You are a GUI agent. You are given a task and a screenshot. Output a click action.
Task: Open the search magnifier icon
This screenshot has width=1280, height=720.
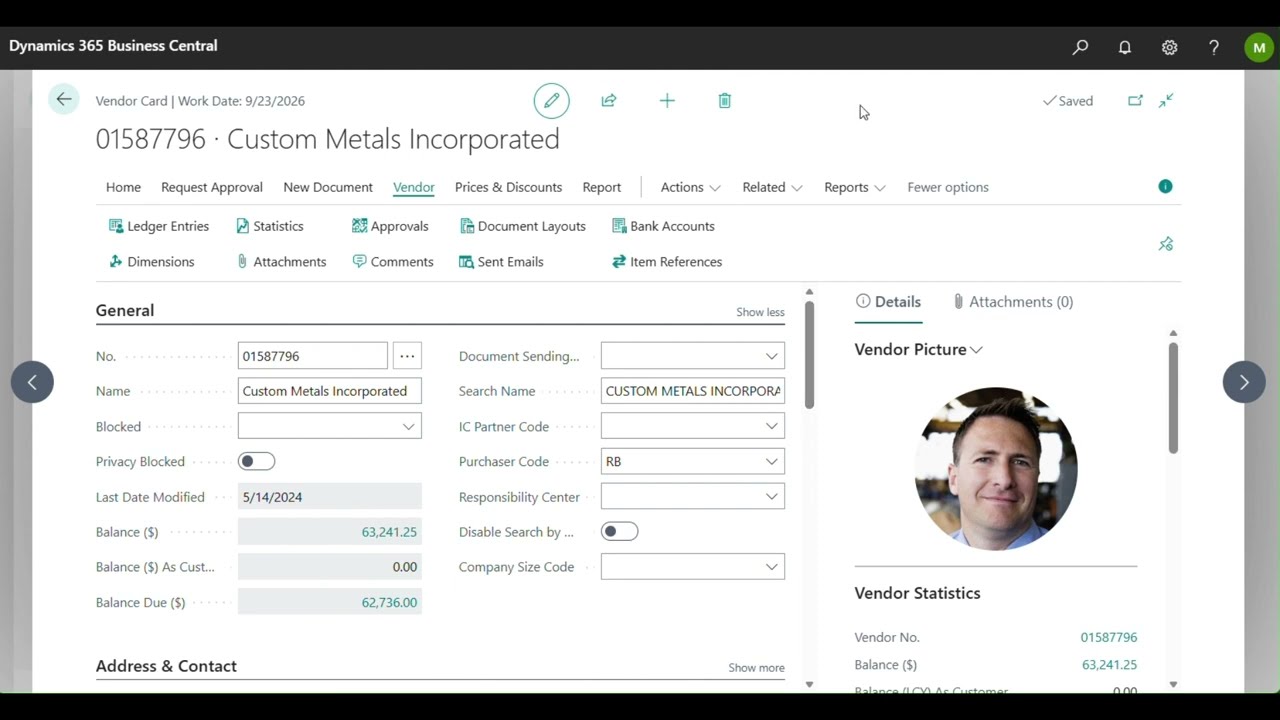tap(1080, 47)
